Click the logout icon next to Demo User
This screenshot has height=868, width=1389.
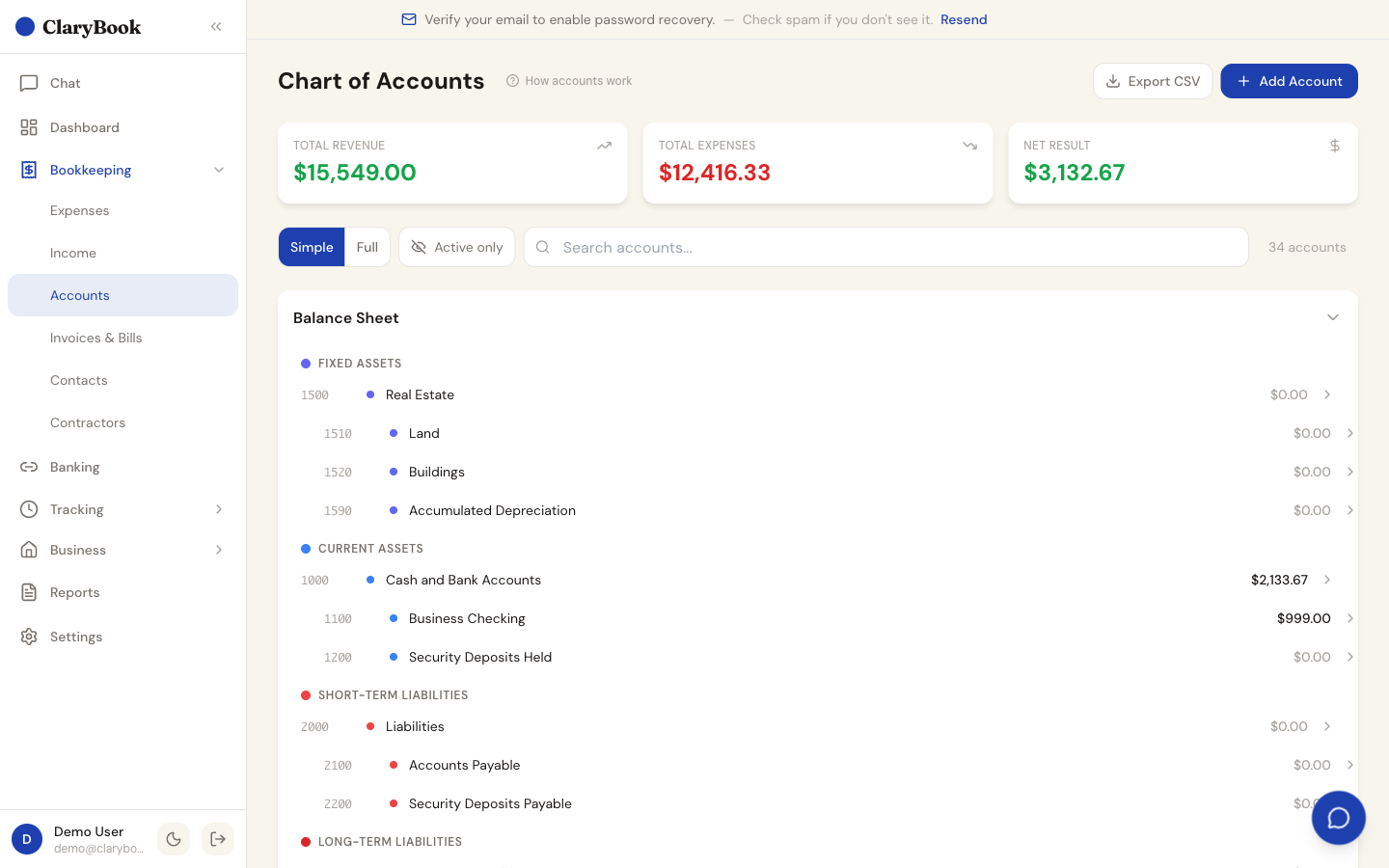(218, 839)
